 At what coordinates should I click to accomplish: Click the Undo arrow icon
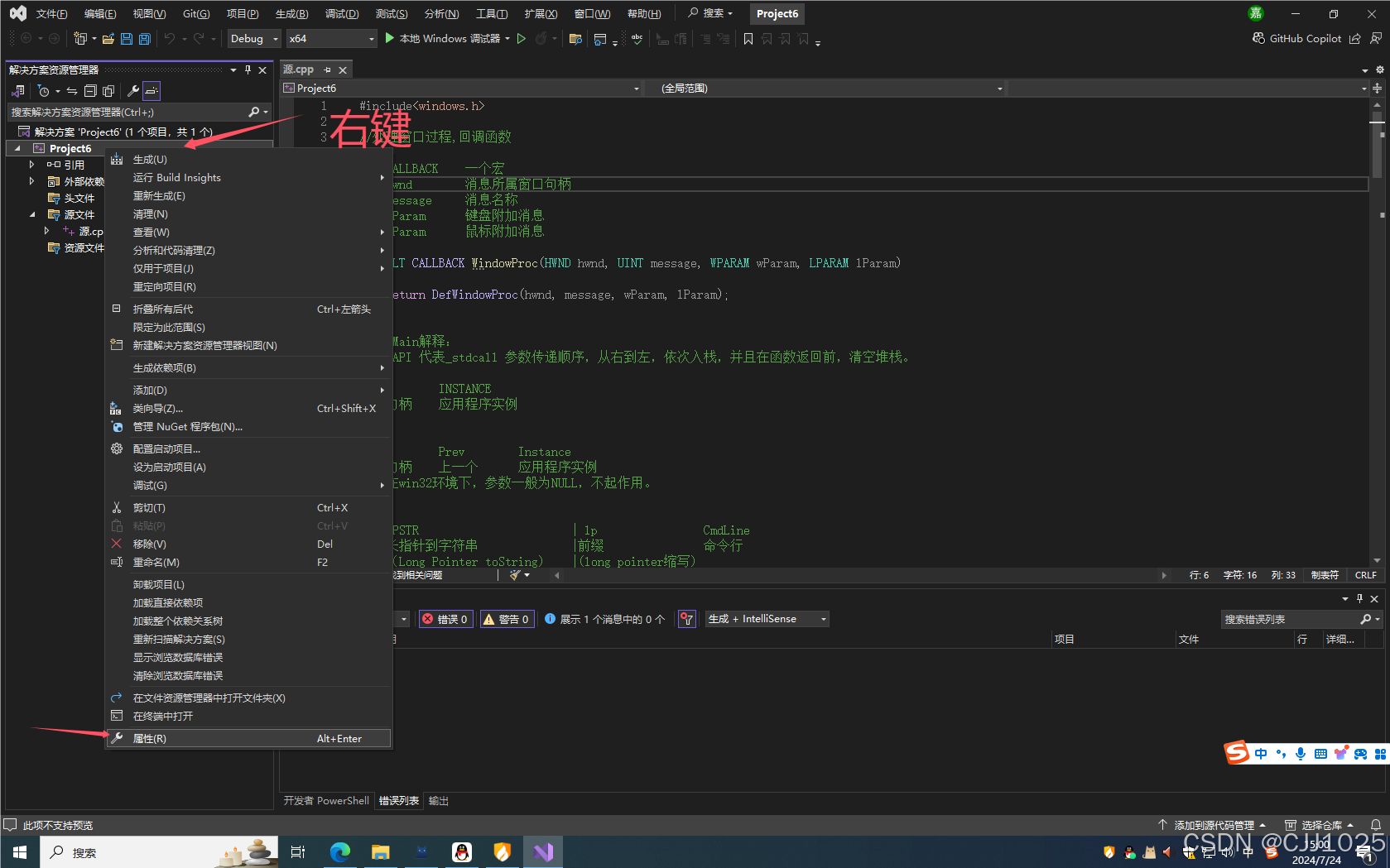(170, 38)
